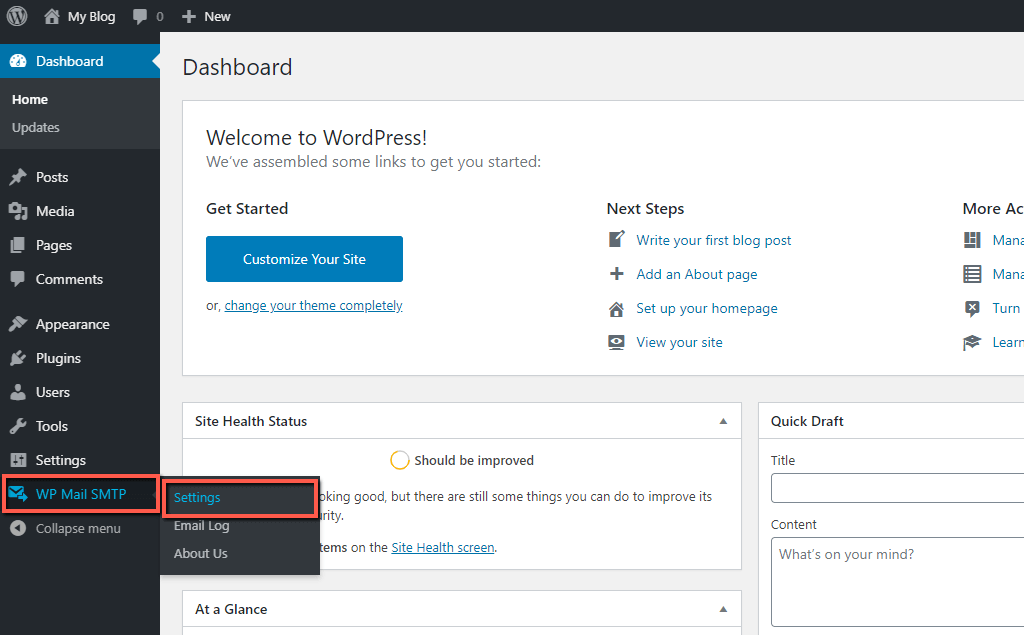Click the WordPress logo icon
This screenshot has height=635, width=1024.
click(x=17, y=16)
